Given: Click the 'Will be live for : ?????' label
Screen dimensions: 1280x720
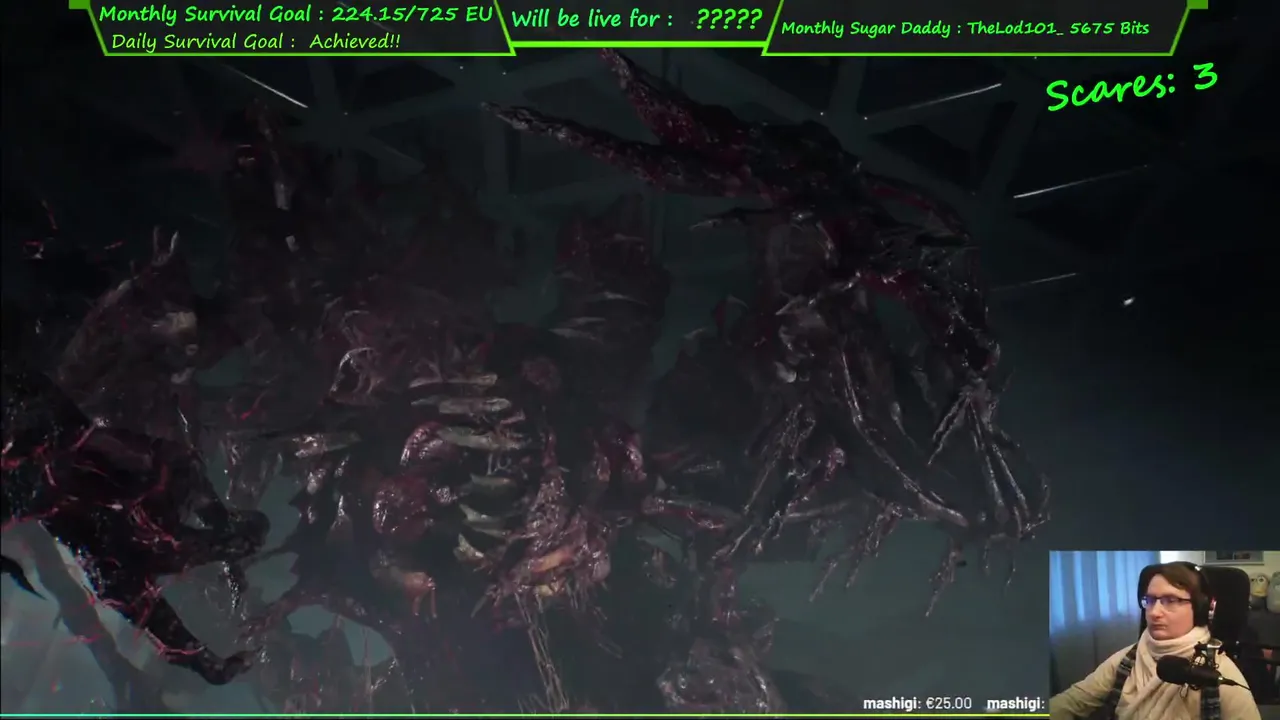Looking at the screenshot, I should (637, 19).
